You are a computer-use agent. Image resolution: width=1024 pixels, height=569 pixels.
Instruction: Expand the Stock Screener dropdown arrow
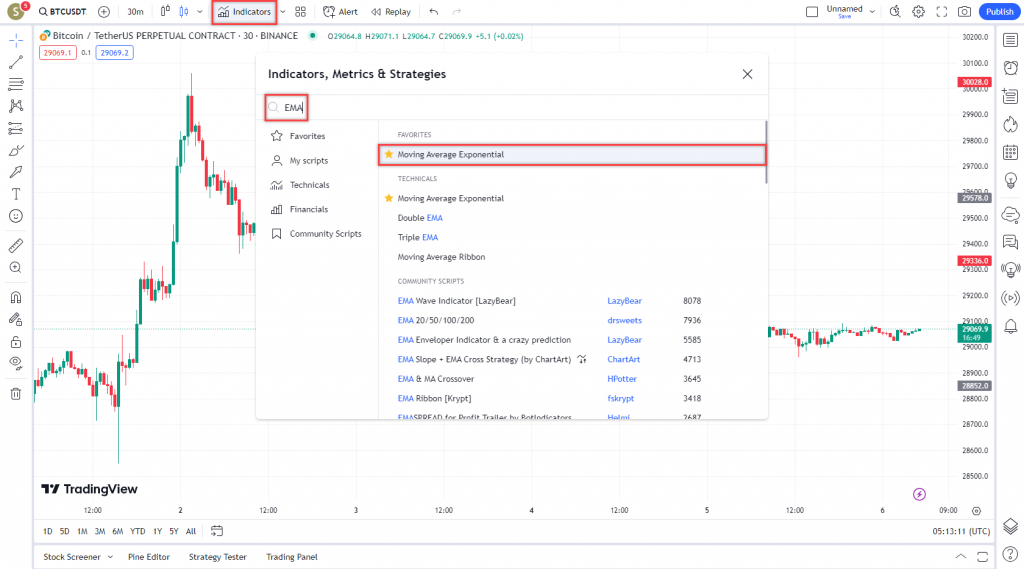tap(110, 557)
